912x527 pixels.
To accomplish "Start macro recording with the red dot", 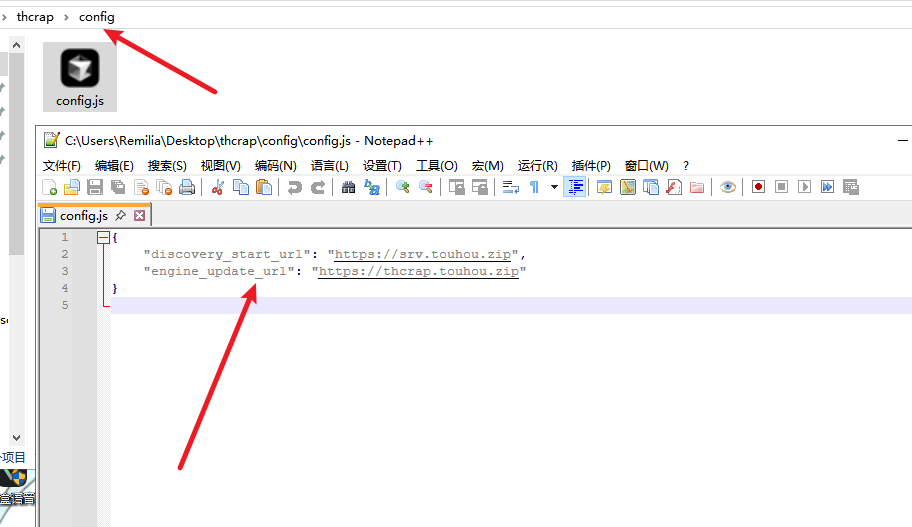I will tap(758, 187).
